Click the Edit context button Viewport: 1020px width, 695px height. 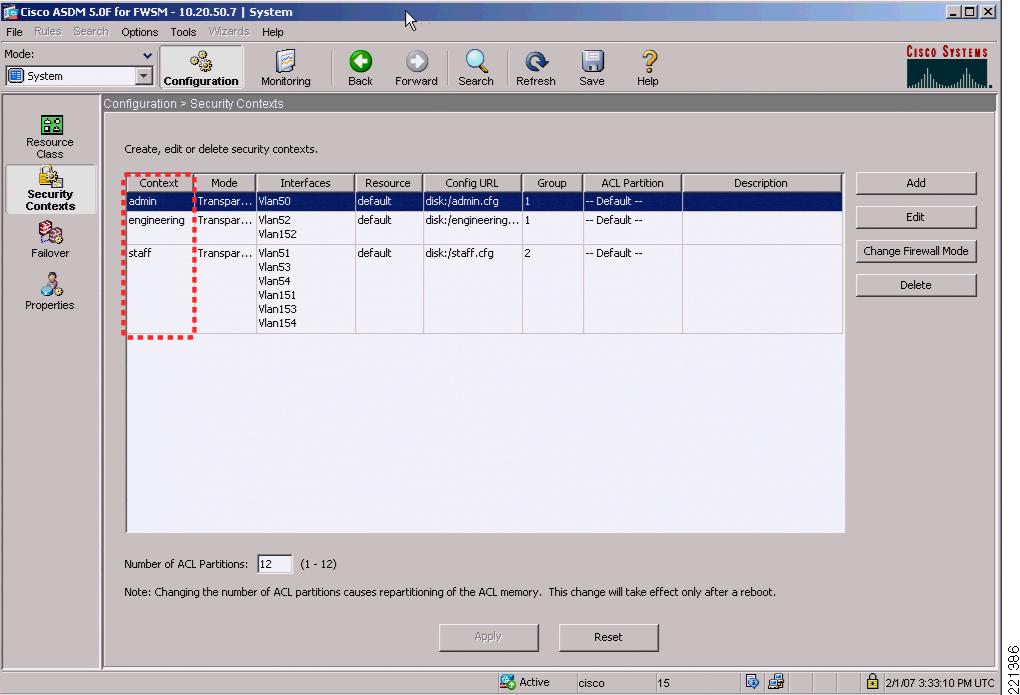[916, 217]
